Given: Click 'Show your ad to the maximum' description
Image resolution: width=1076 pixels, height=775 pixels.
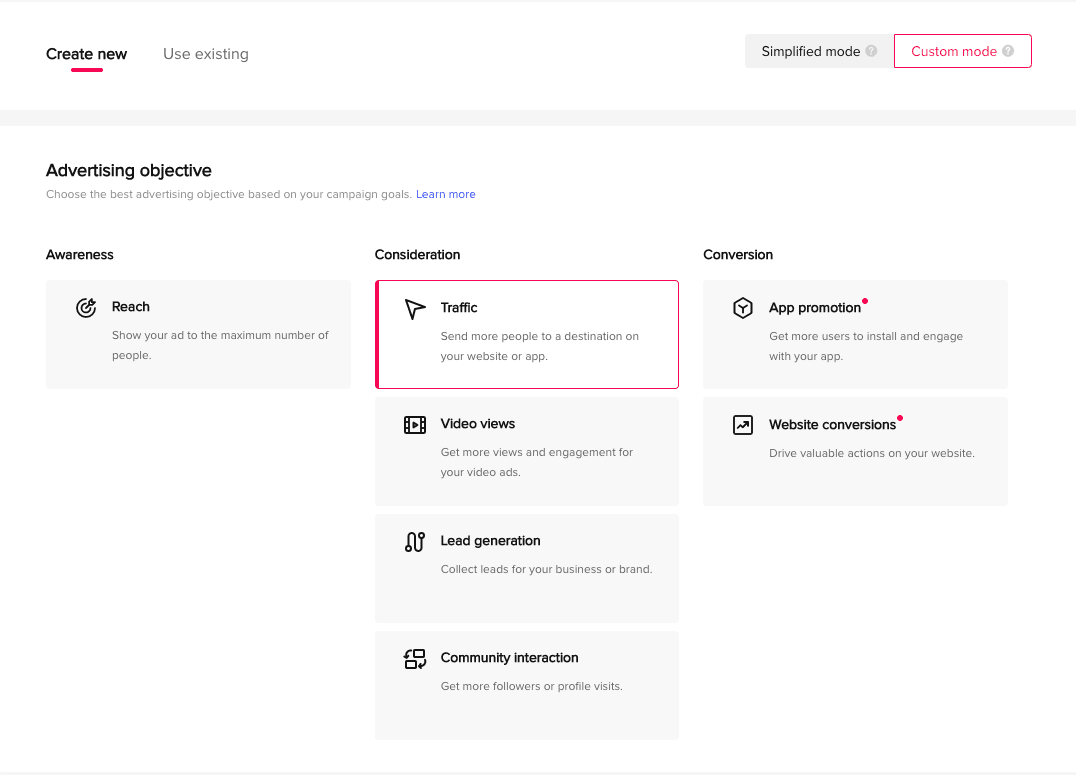Looking at the screenshot, I should pos(220,345).
